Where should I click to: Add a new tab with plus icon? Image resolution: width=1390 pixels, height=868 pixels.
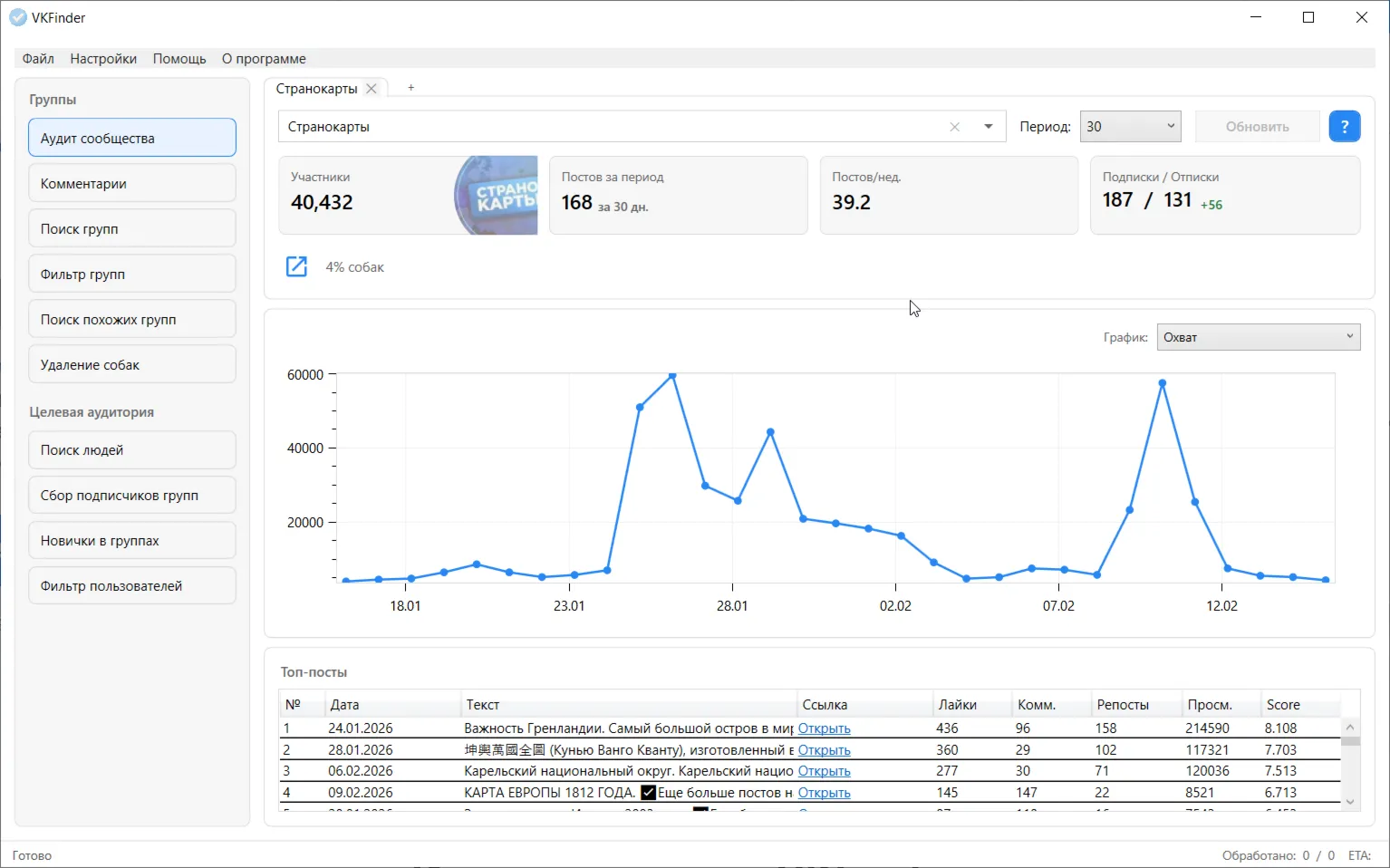click(410, 88)
